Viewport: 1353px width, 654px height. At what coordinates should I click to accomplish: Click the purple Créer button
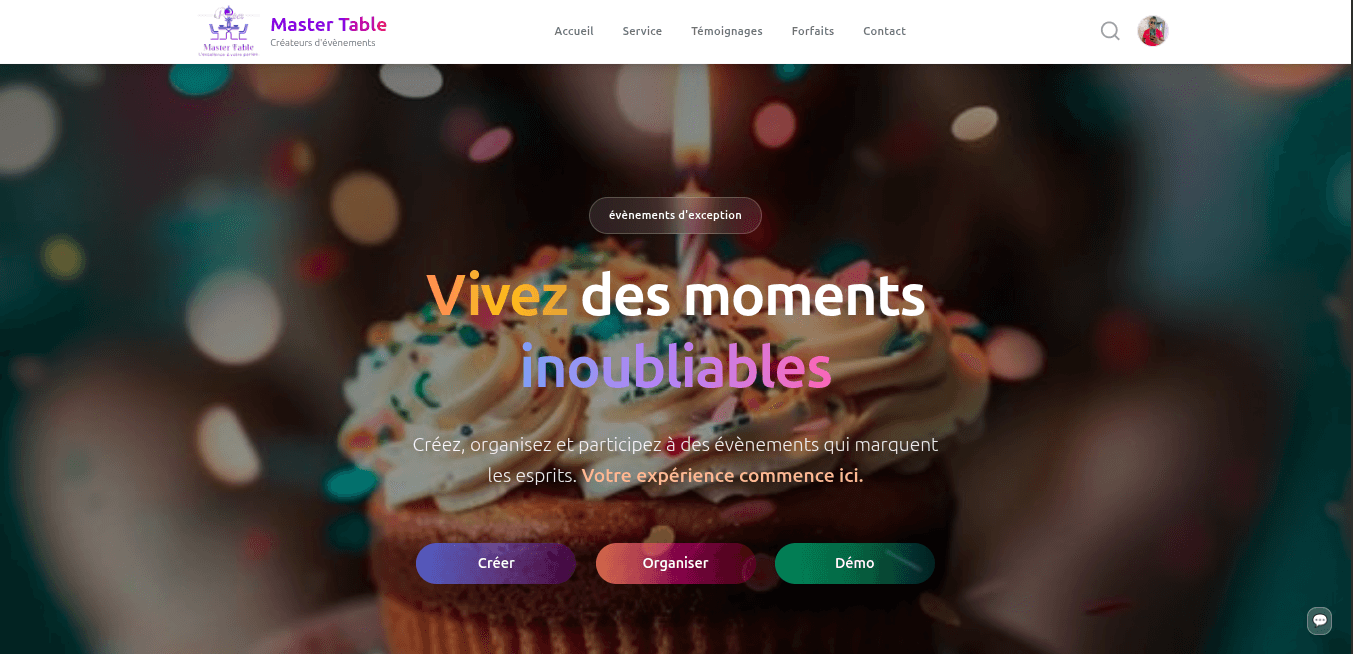[x=496, y=563]
